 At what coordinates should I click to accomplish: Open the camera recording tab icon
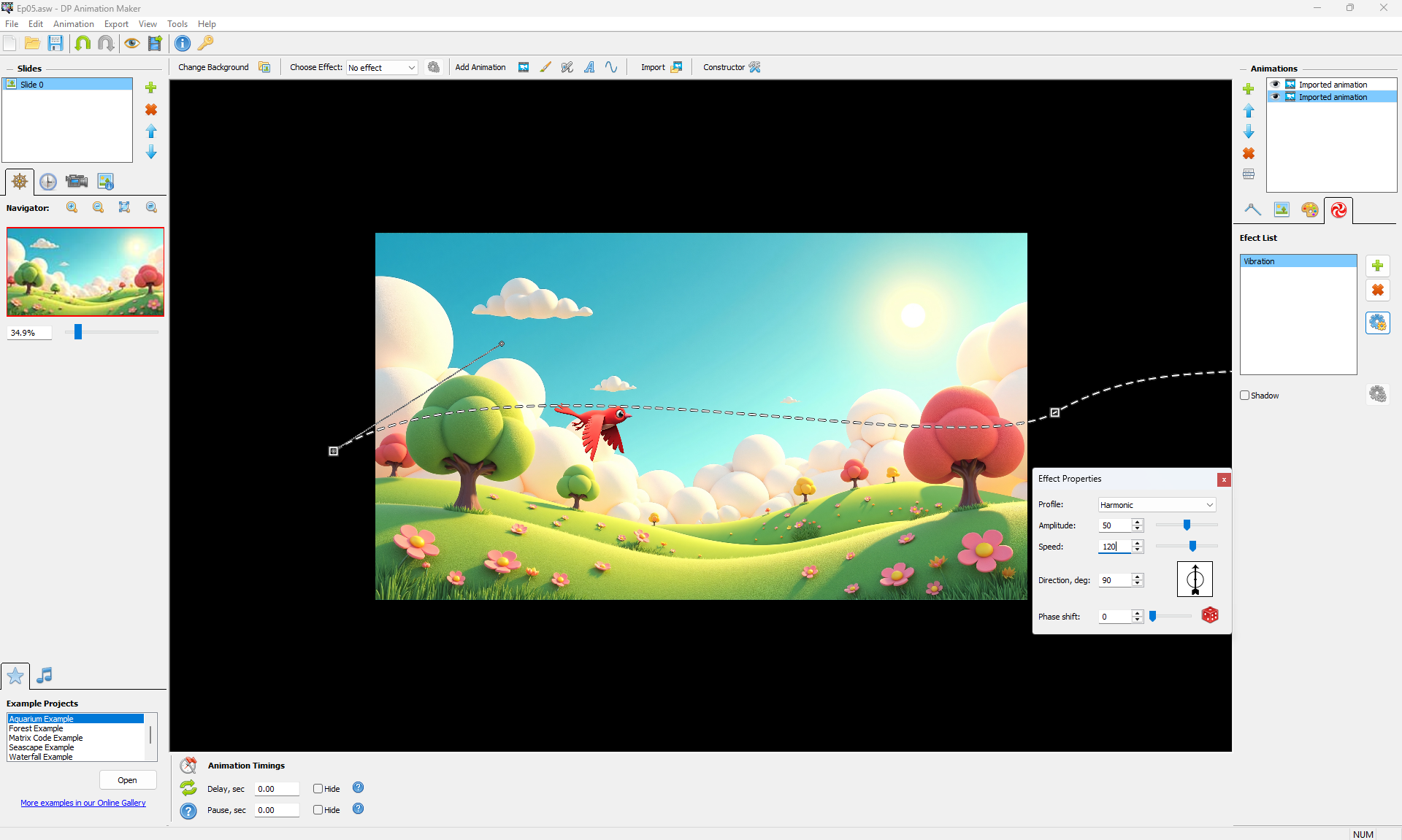pyautogui.click(x=77, y=182)
